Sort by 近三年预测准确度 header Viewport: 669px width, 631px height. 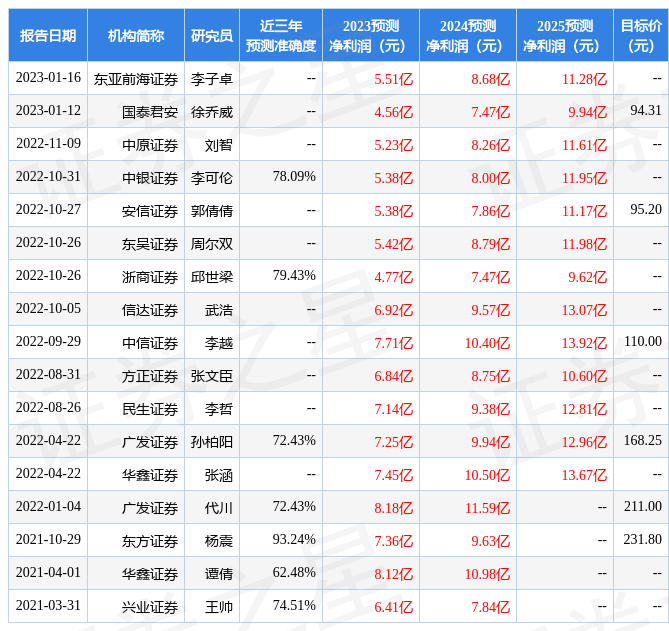click(280, 36)
